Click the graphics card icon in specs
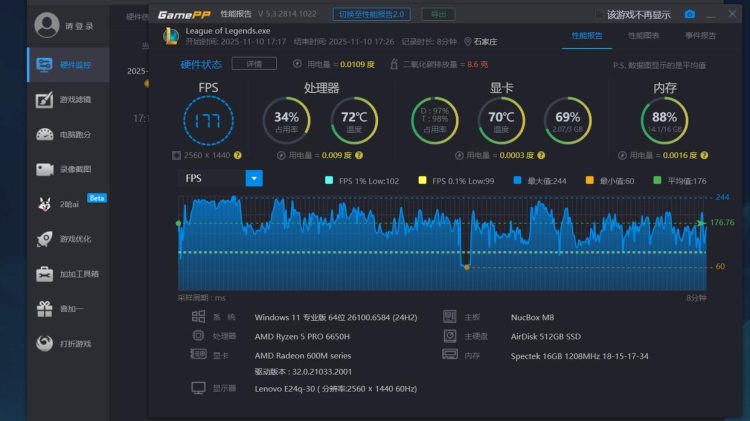The image size is (750, 421). 198,354
